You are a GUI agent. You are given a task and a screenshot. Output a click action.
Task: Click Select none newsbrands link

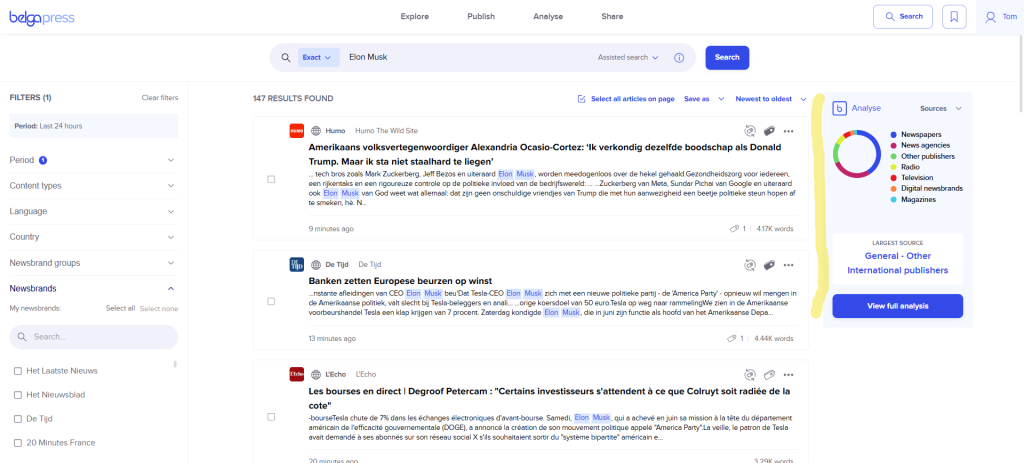pos(159,308)
